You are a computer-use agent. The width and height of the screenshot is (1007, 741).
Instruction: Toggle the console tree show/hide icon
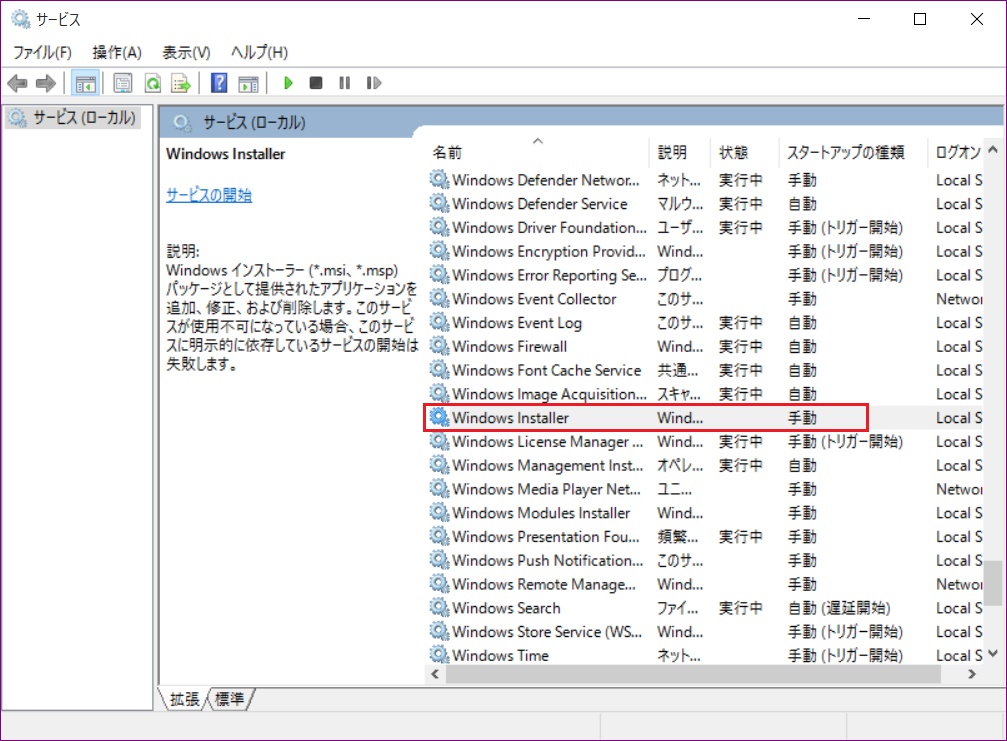pyautogui.click(x=85, y=83)
